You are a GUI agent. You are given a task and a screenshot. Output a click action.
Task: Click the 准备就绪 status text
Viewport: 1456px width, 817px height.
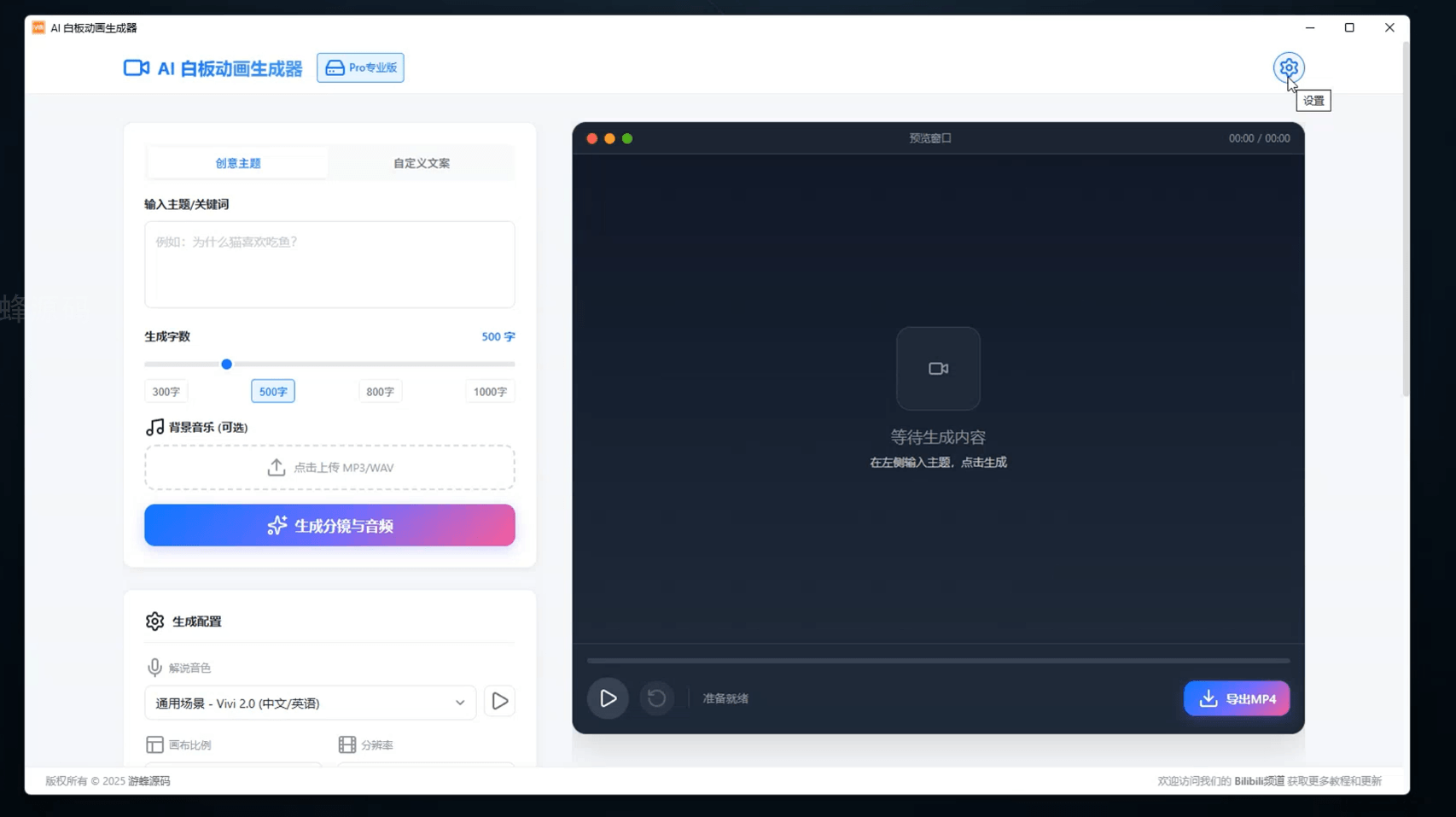click(x=725, y=698)
